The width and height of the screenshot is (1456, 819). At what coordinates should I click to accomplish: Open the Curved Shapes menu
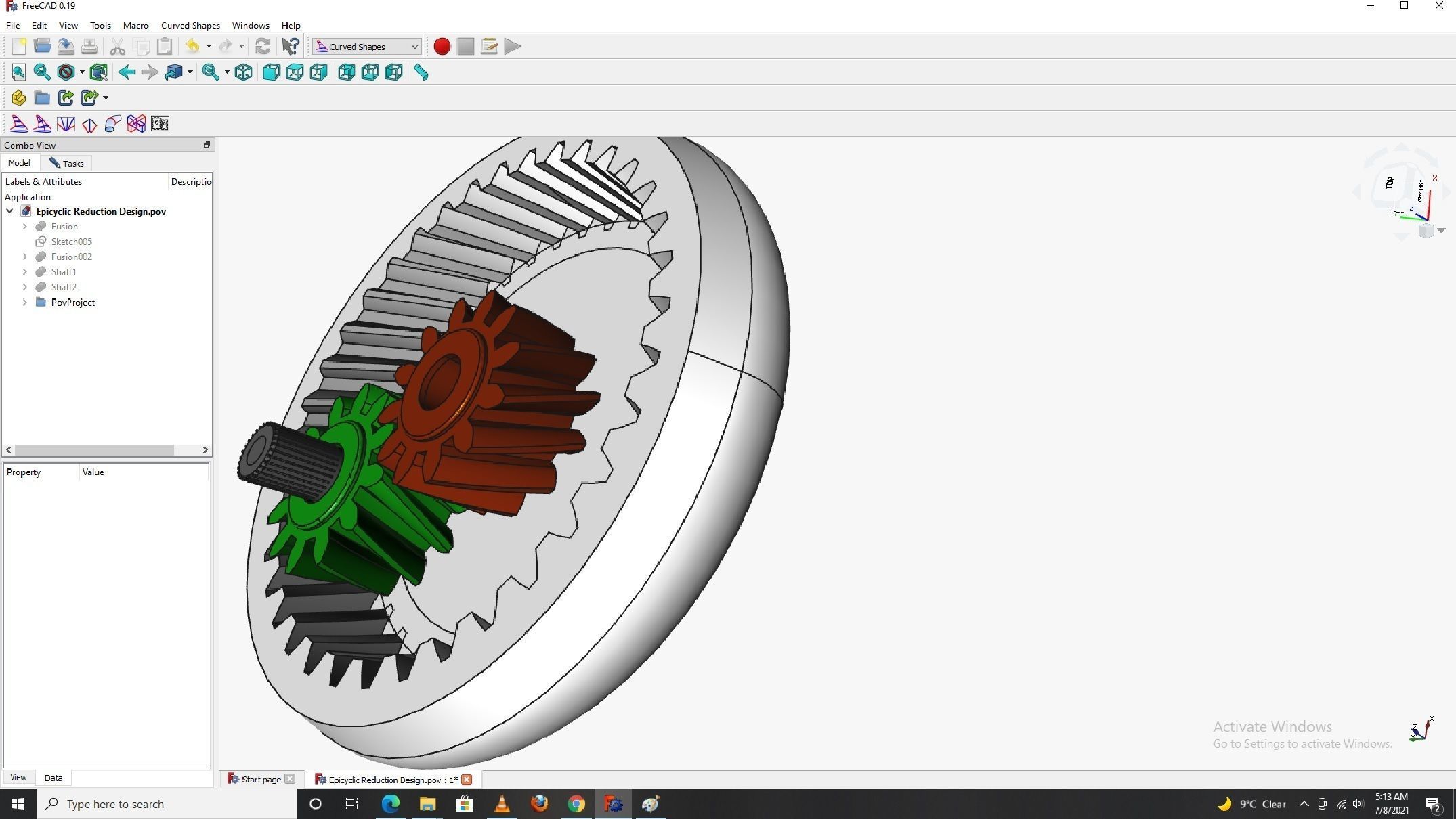(x=190, y=26)
